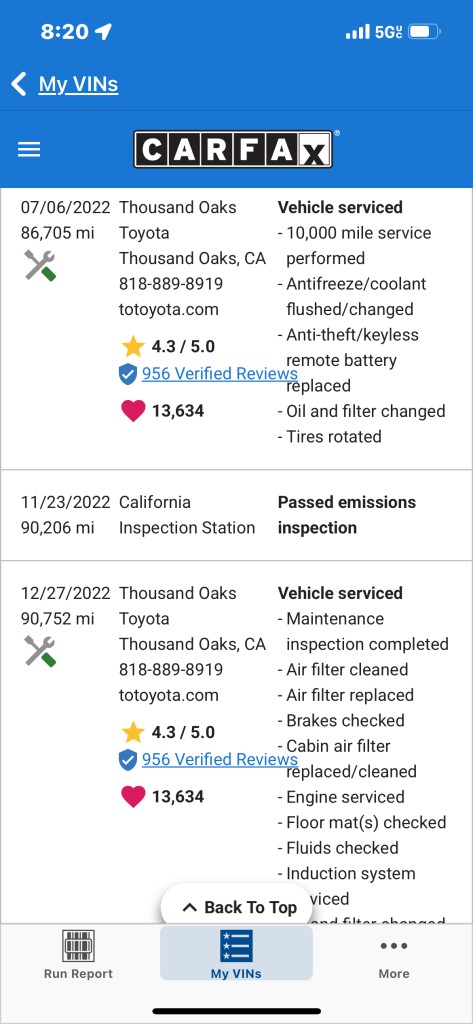This screenshot has height=1024, width=473.
Task: Tap the back chevron beside My VINs
Action: click(x=19, y=84)
